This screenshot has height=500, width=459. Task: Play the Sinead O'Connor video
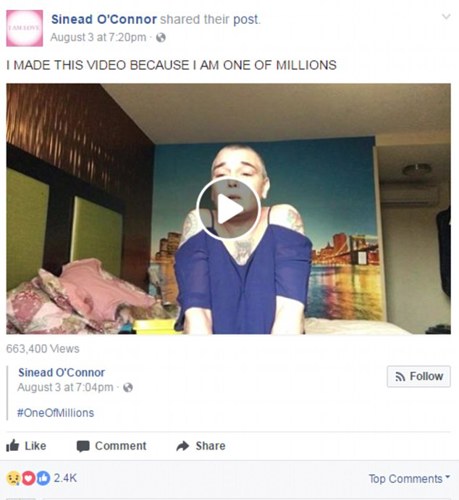click(228, 209)
